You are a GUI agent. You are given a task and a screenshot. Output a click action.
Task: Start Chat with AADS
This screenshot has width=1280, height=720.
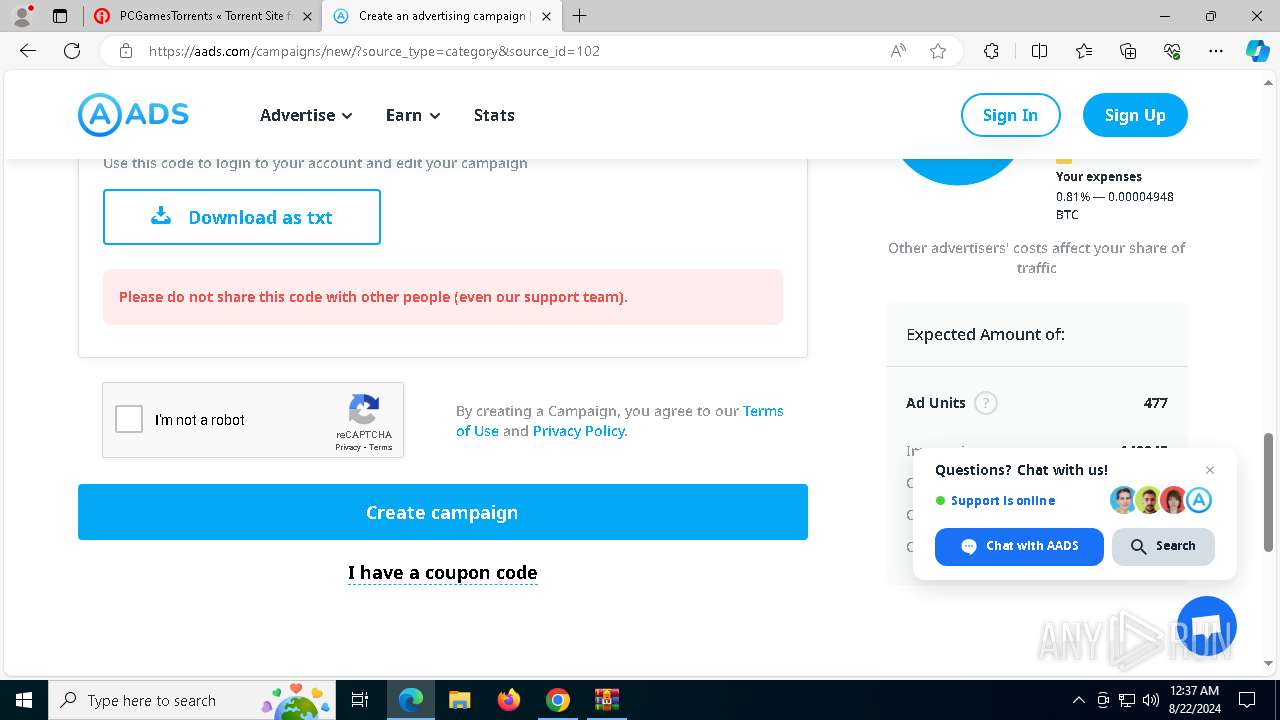click(x=1019, y=546)
